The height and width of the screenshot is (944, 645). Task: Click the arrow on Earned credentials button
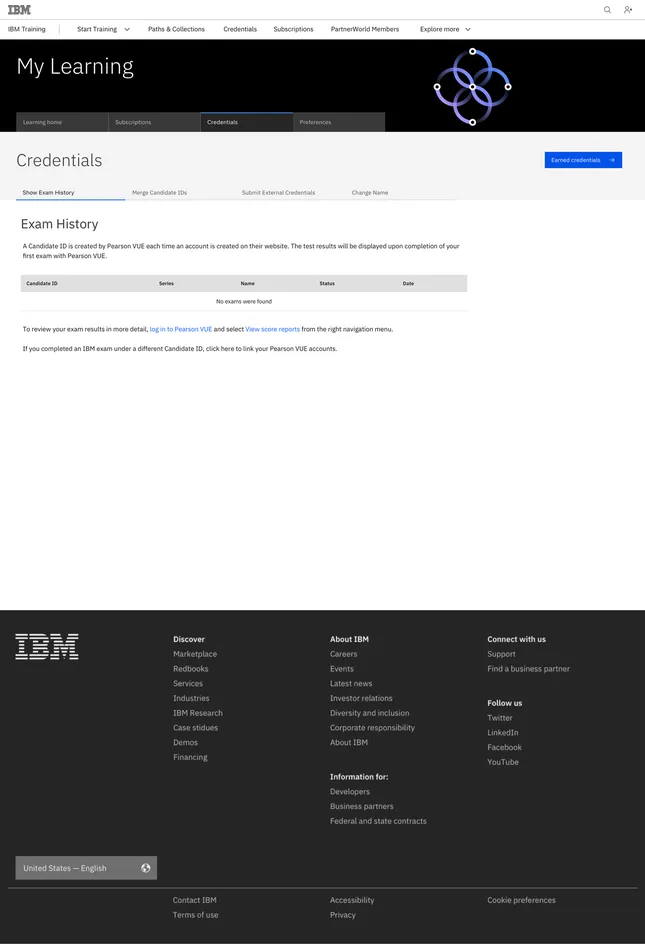click(612, 160)
